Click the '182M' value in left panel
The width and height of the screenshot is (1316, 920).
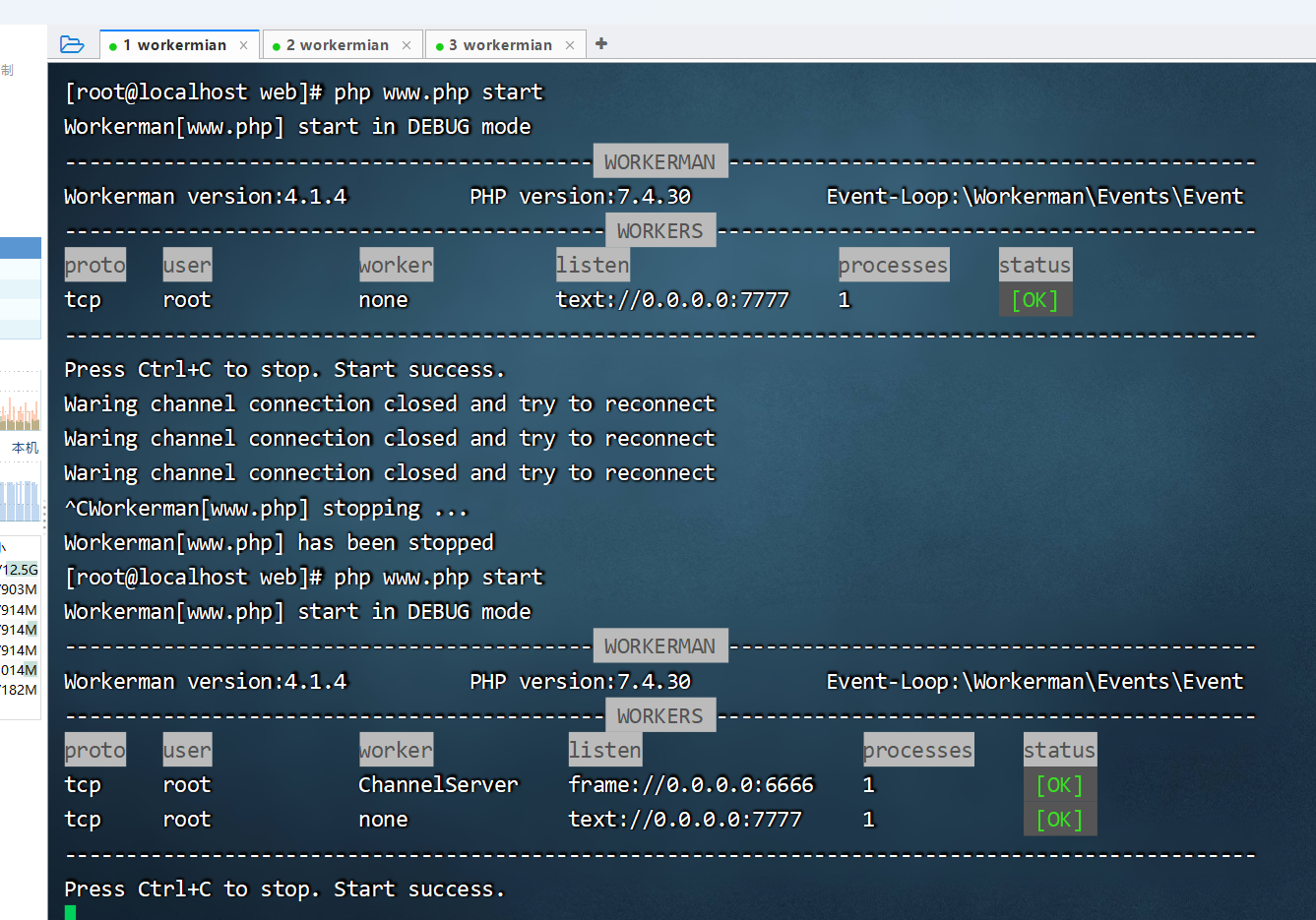[20, 690]
